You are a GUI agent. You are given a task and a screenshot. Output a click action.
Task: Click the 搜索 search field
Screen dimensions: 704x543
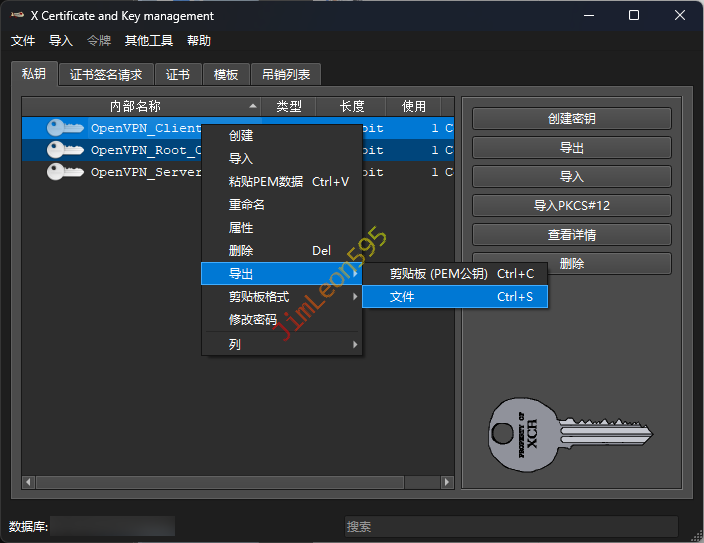pyautogui.click(x=510, y=526)
